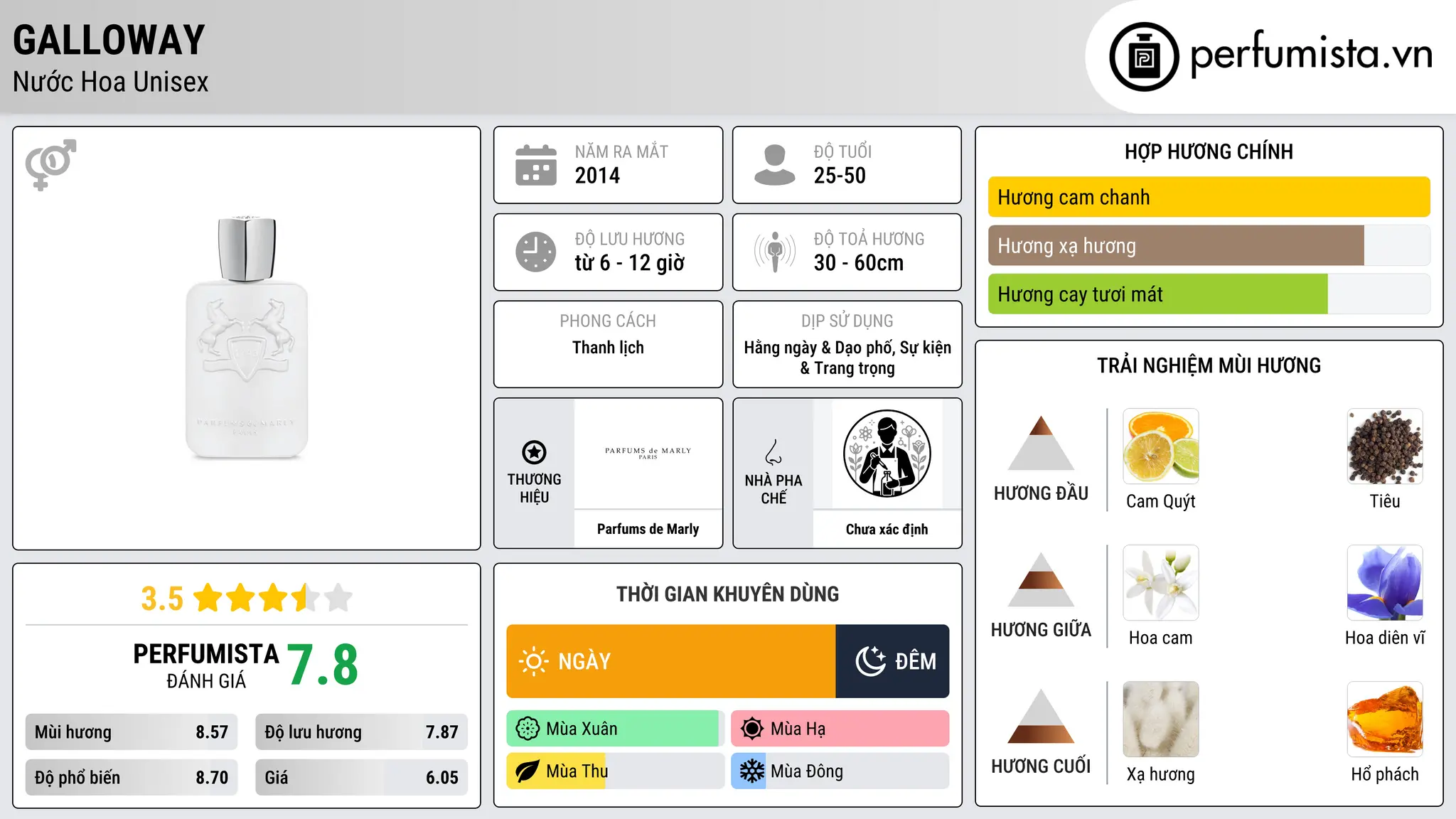Click the Hoa diên vĩ note image
The width and height of the screenshot is (1456, 819).
[x=1385, y=583]
